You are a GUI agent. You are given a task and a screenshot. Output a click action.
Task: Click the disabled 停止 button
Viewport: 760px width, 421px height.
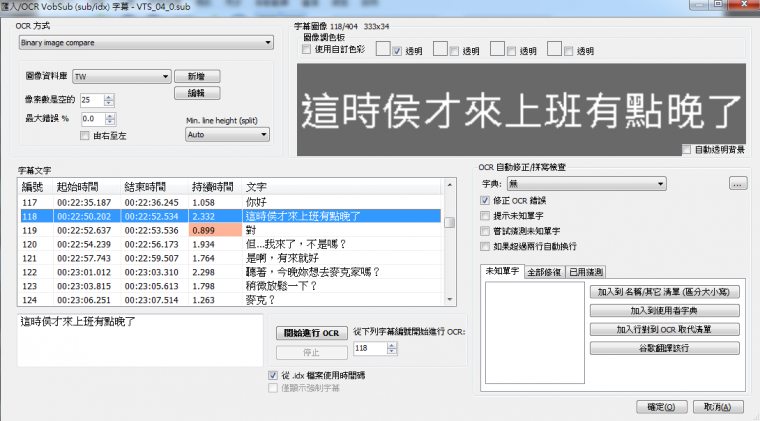tap(312, 353)
